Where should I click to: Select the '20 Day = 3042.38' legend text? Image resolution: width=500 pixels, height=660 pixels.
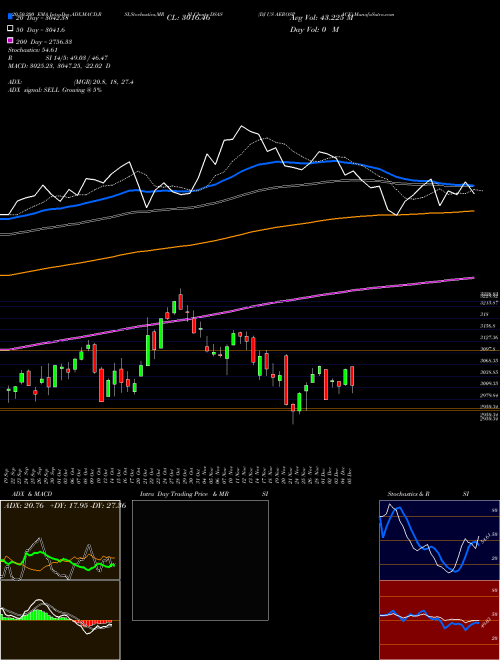(42, 18)
